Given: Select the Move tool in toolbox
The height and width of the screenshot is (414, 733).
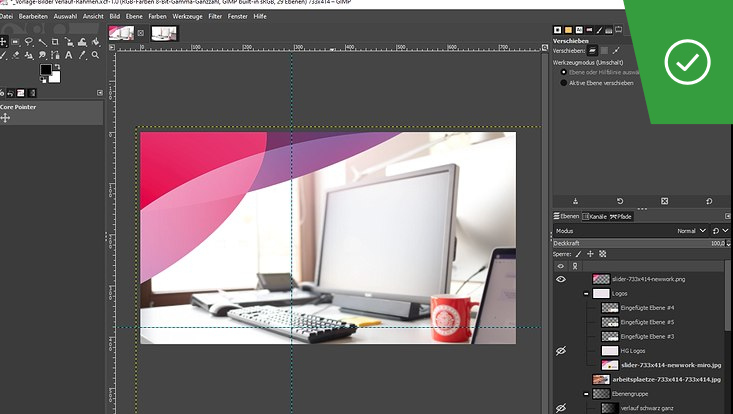Looking at the screenshot, I should [x=3, y=42].
